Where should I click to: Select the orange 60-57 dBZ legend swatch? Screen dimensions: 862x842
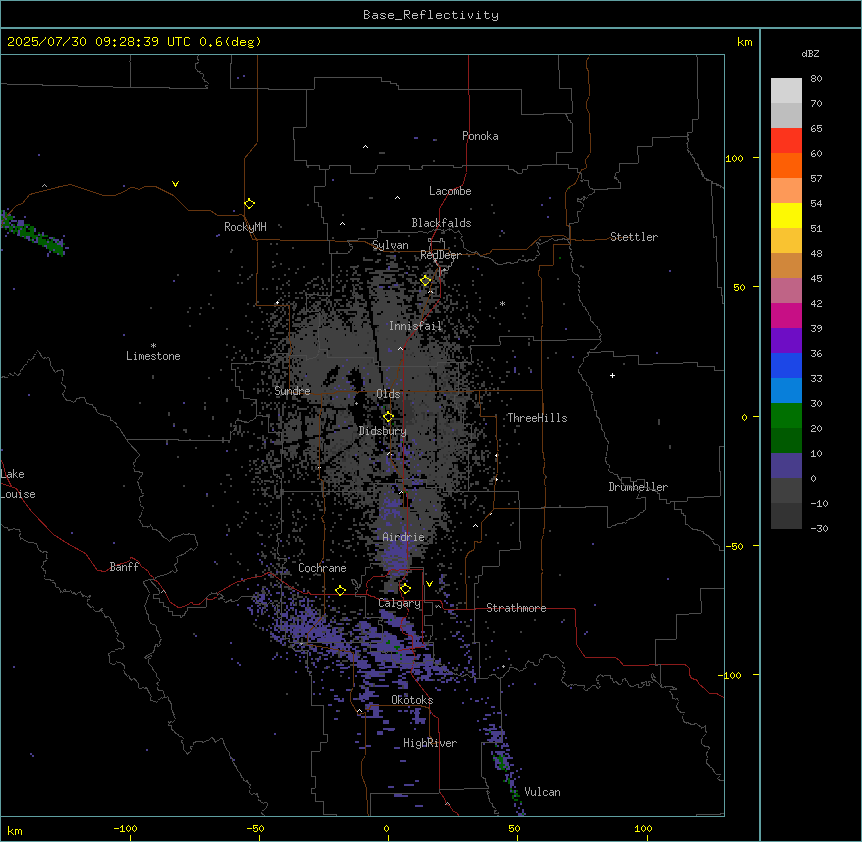pos(786,166)
